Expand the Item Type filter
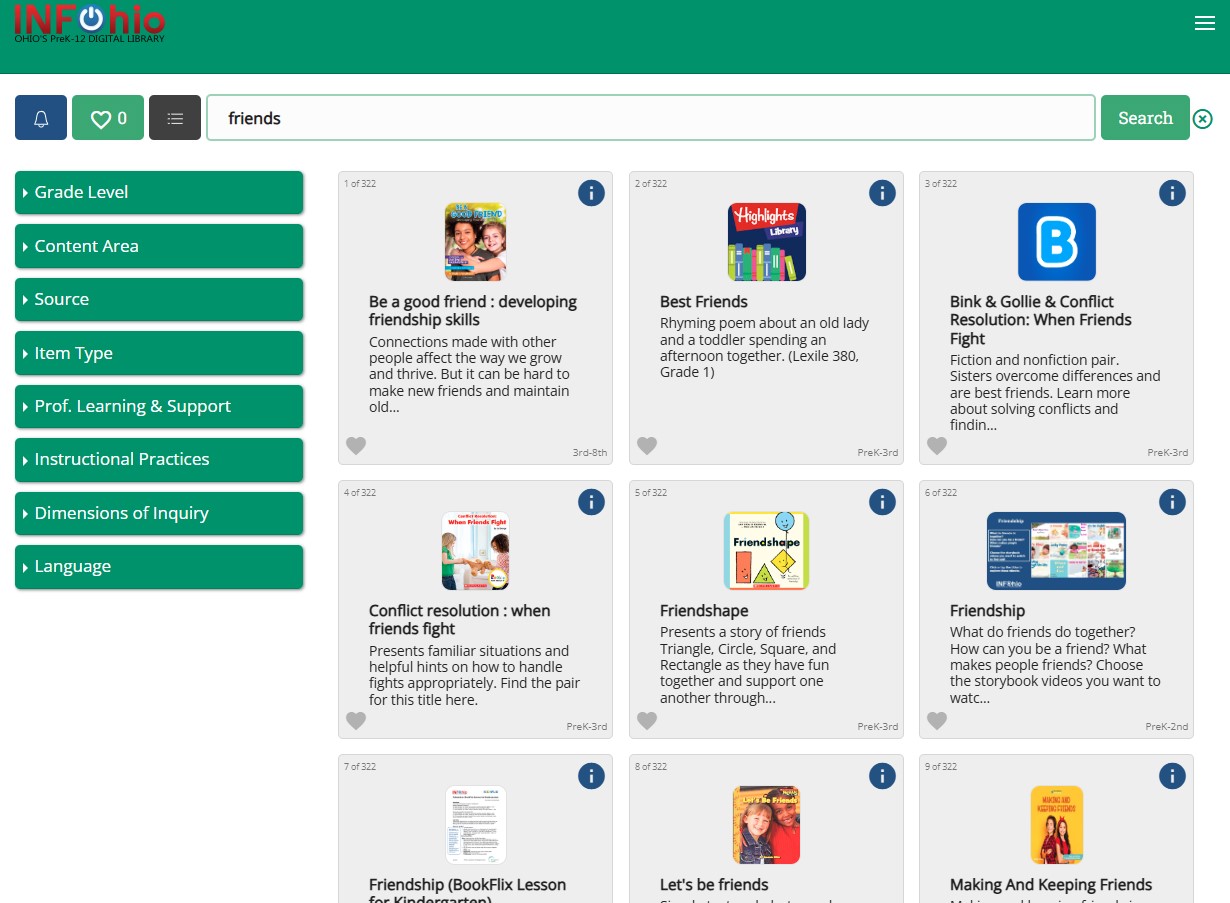The height and width of the screenshot is (903, 1230). pos(159,353)
